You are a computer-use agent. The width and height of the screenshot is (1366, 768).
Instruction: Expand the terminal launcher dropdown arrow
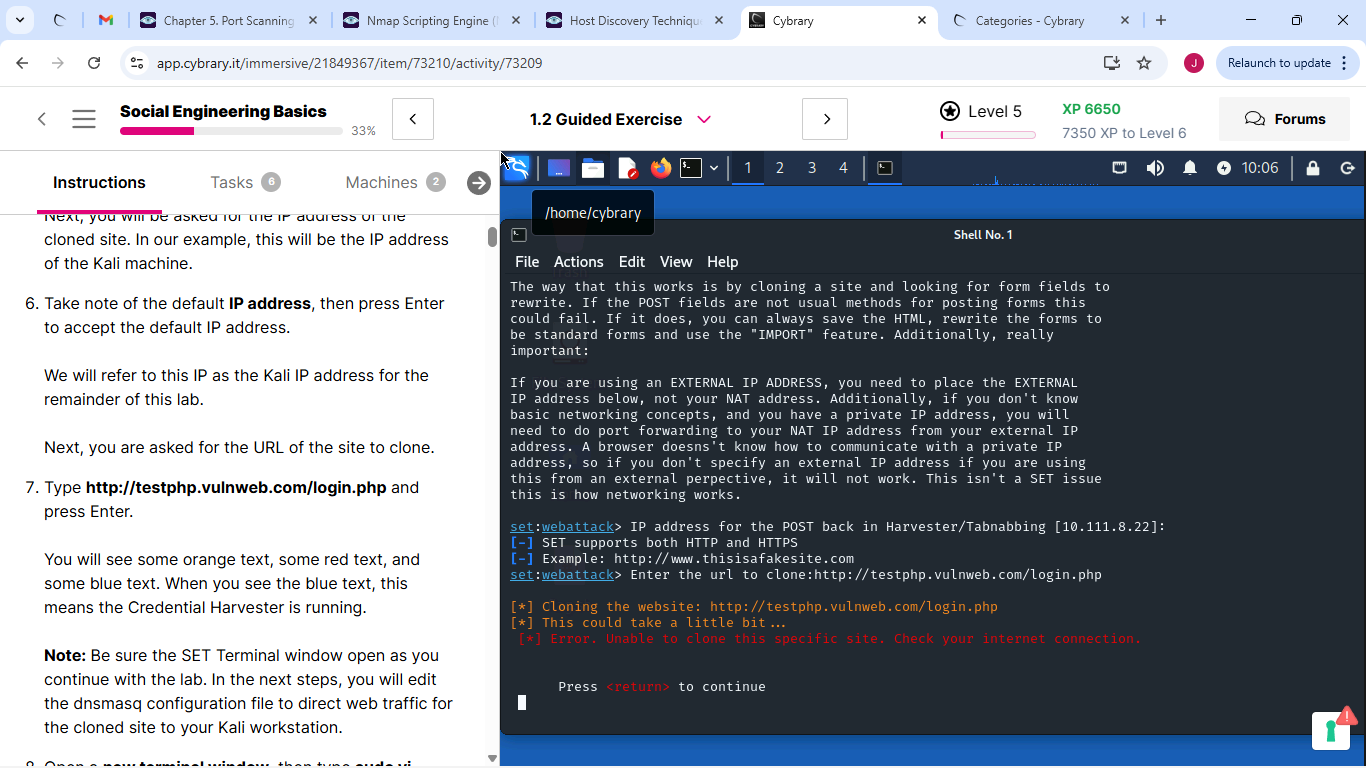(714, 168)
